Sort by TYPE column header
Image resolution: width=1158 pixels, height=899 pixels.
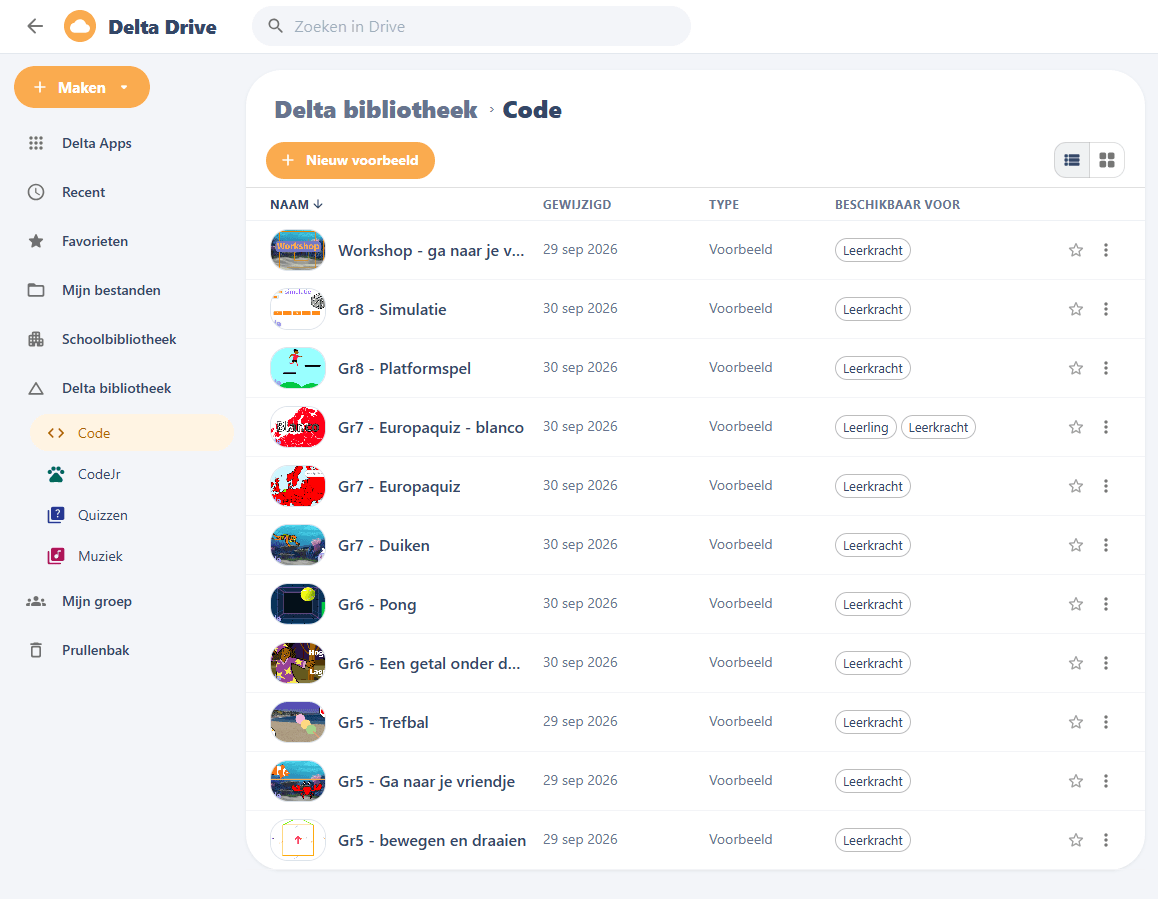(x=724, y=205)
